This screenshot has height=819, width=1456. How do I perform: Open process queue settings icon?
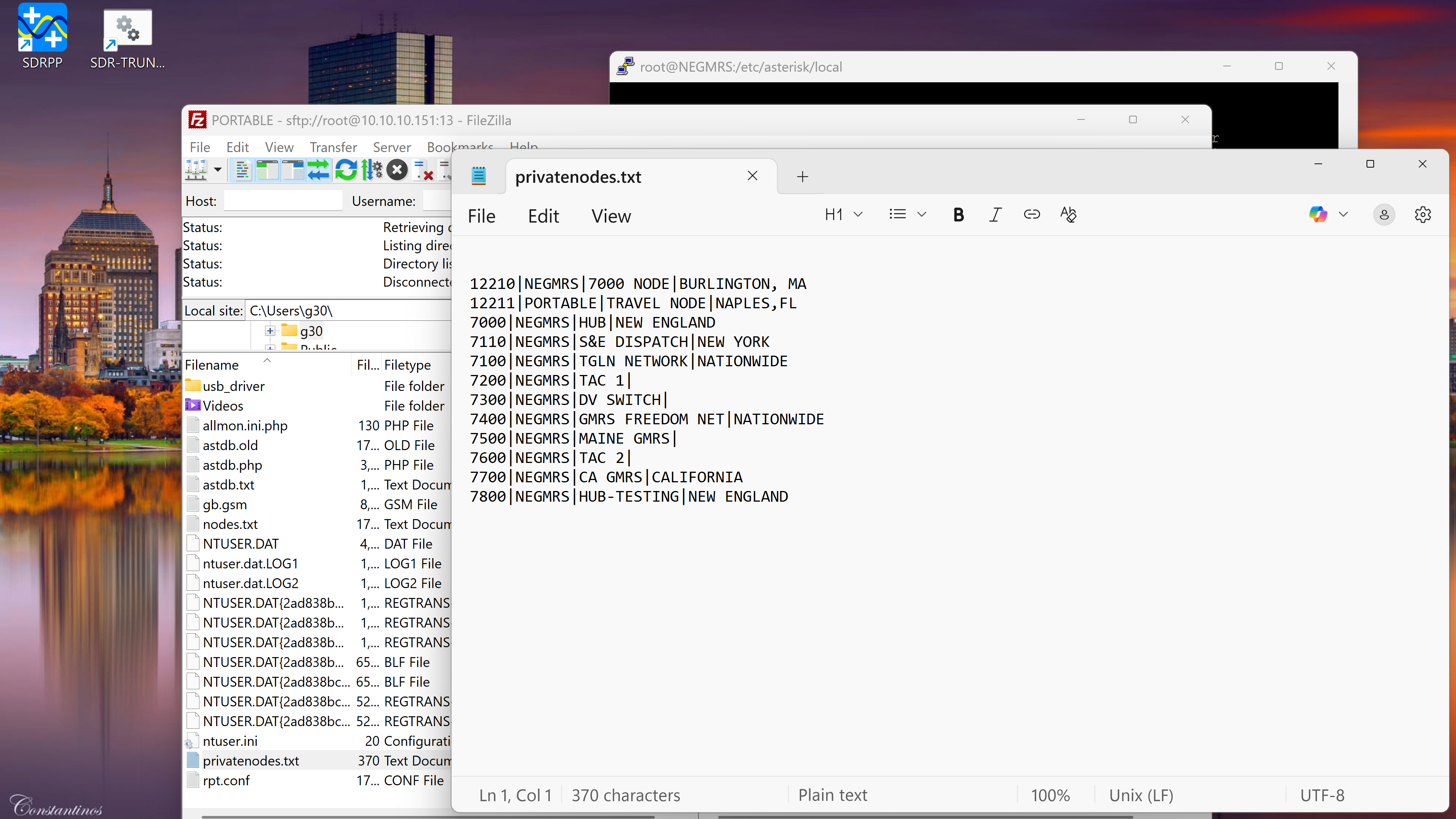(x=372, y=169)
